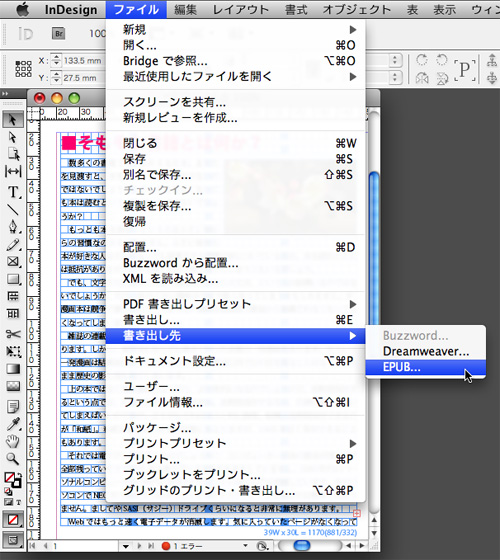Select the Scissors tool
Screen dimensions: 500x560
13,334
